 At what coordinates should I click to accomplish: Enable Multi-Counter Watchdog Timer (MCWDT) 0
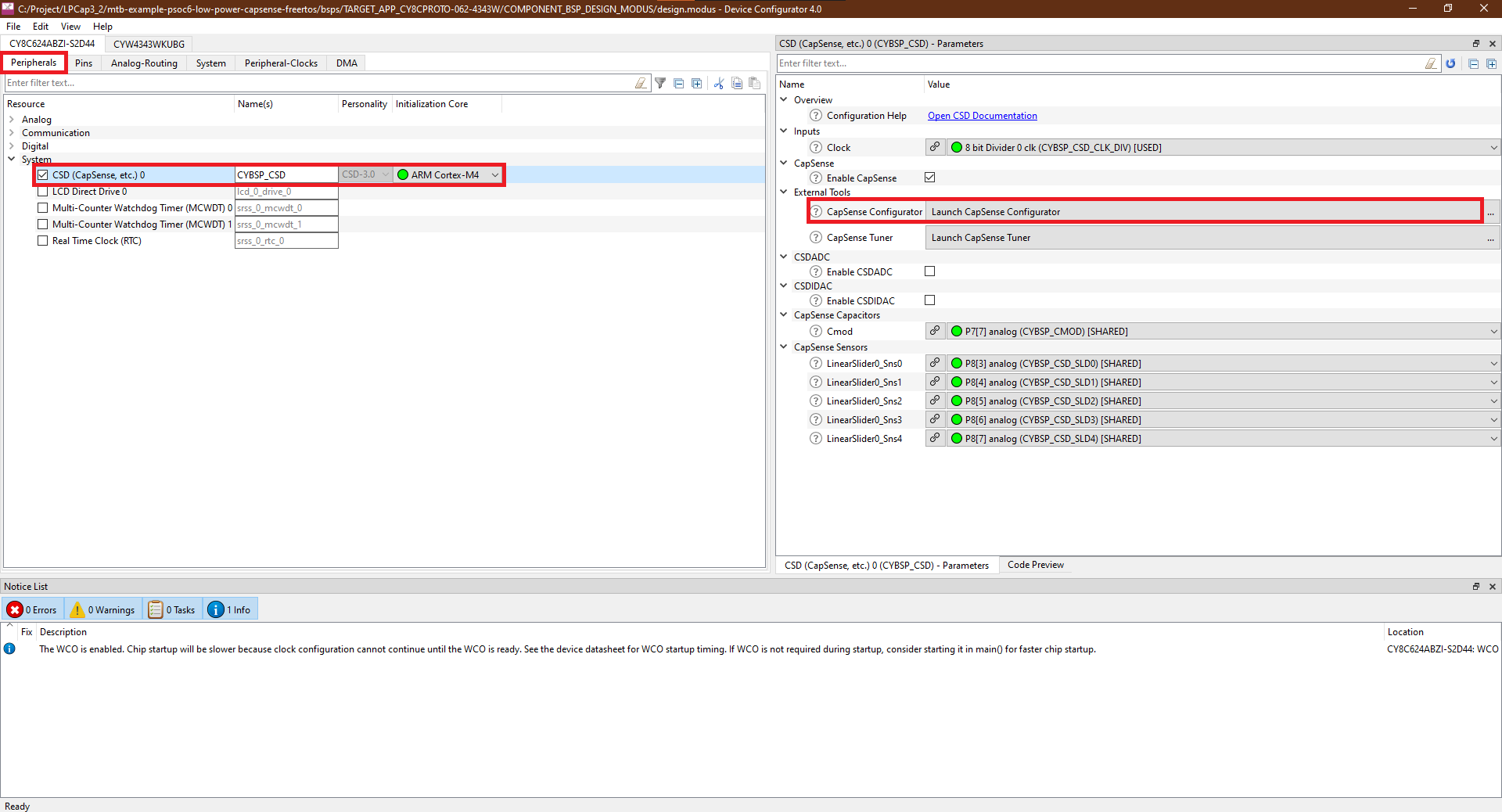tap(43, 208)
